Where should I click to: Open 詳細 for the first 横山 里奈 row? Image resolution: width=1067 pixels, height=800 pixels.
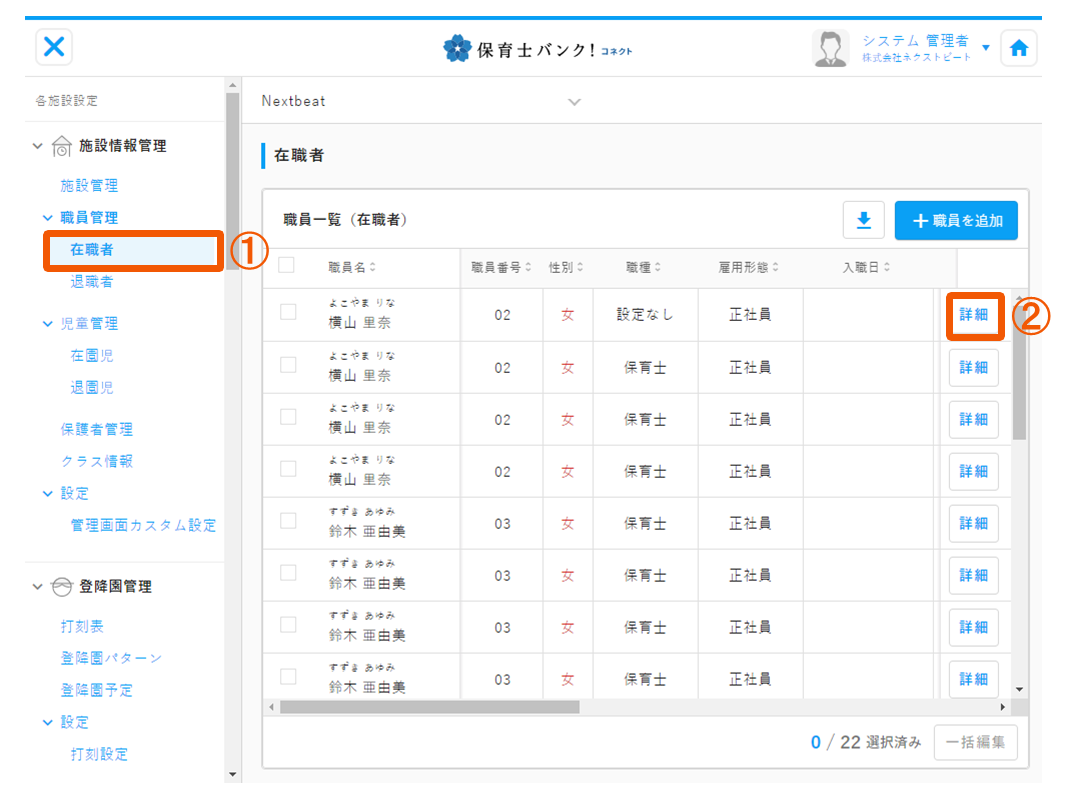(x=973, y=314)
